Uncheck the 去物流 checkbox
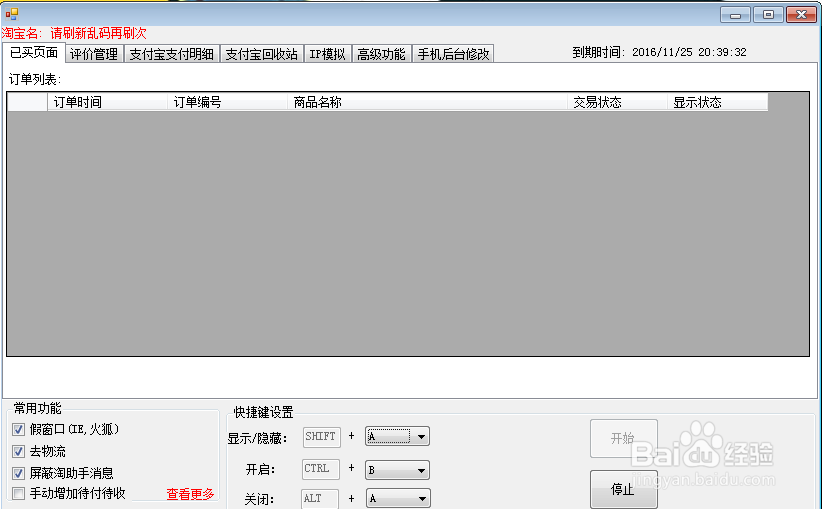The height and width of the screenshot is (509, 822). click(18, 451)
